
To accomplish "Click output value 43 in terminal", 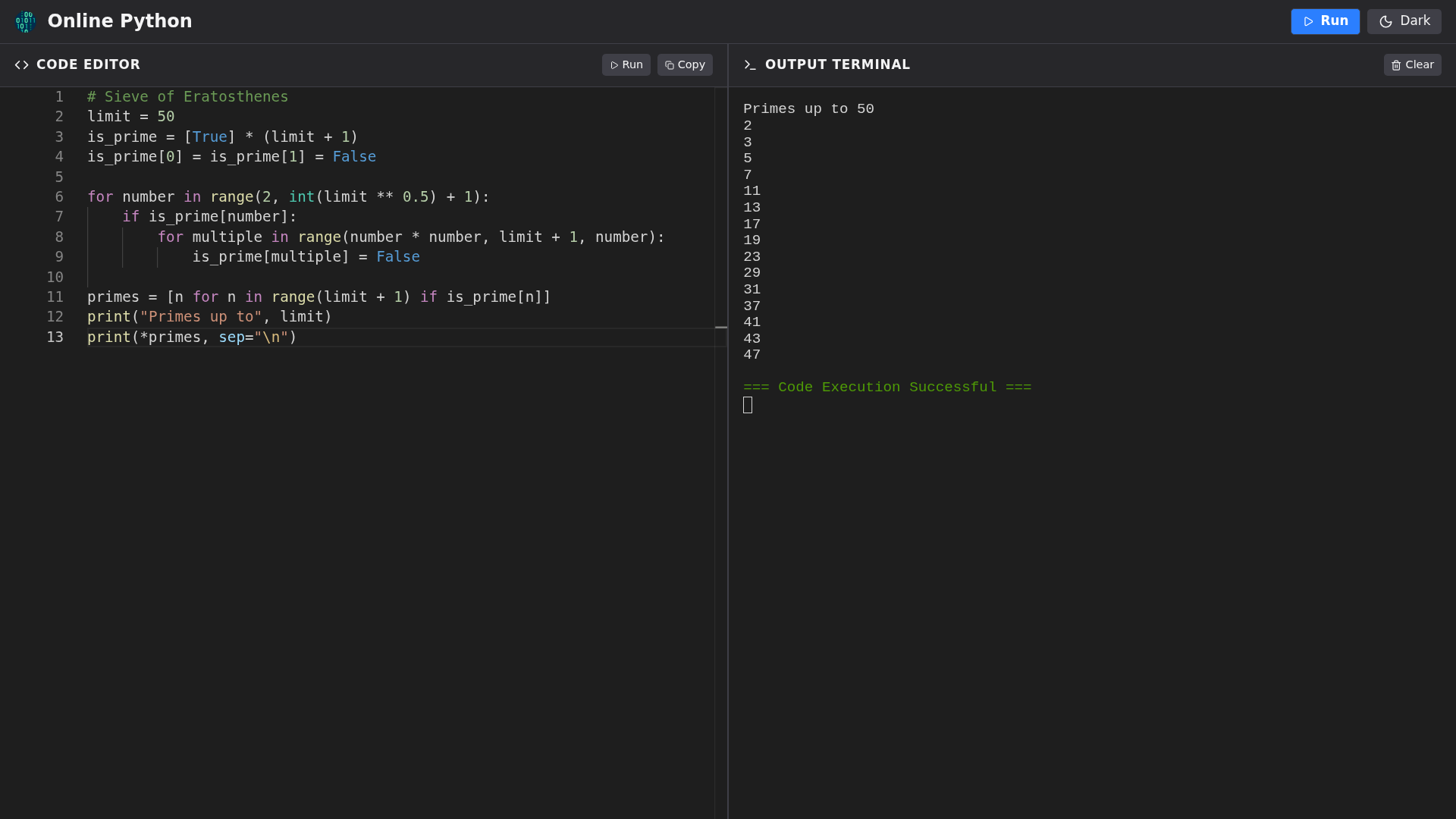I will (x=752, y=339).
